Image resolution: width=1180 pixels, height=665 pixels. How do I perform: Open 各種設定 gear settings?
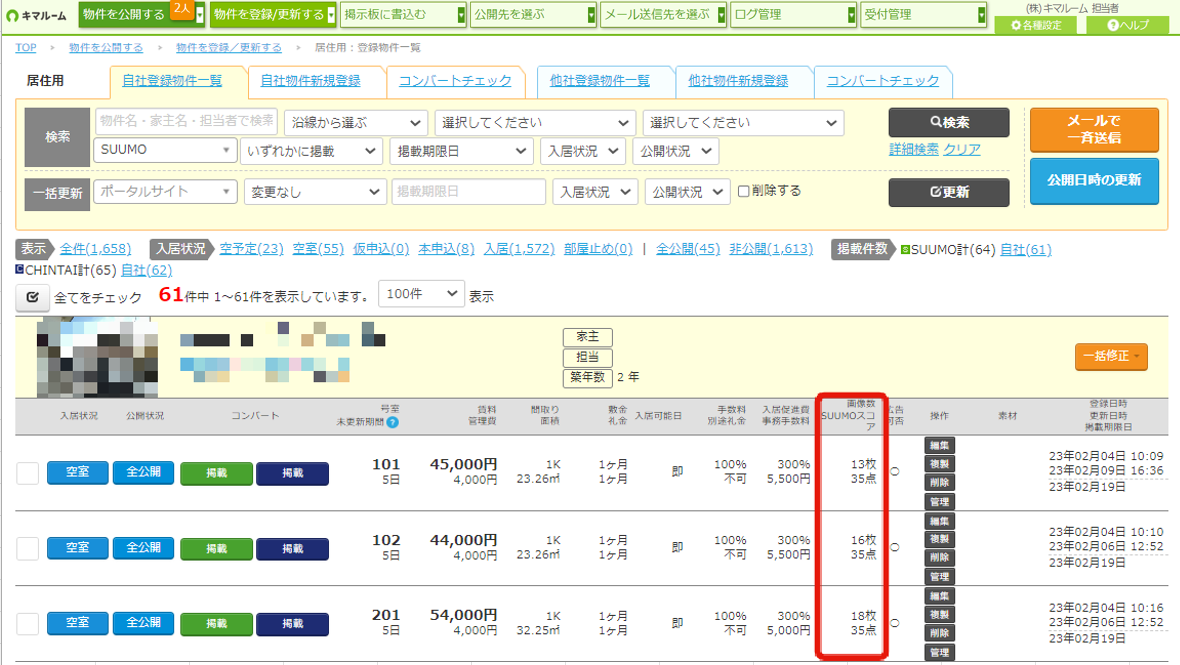pyautogui.click(x=1036, y=25)
